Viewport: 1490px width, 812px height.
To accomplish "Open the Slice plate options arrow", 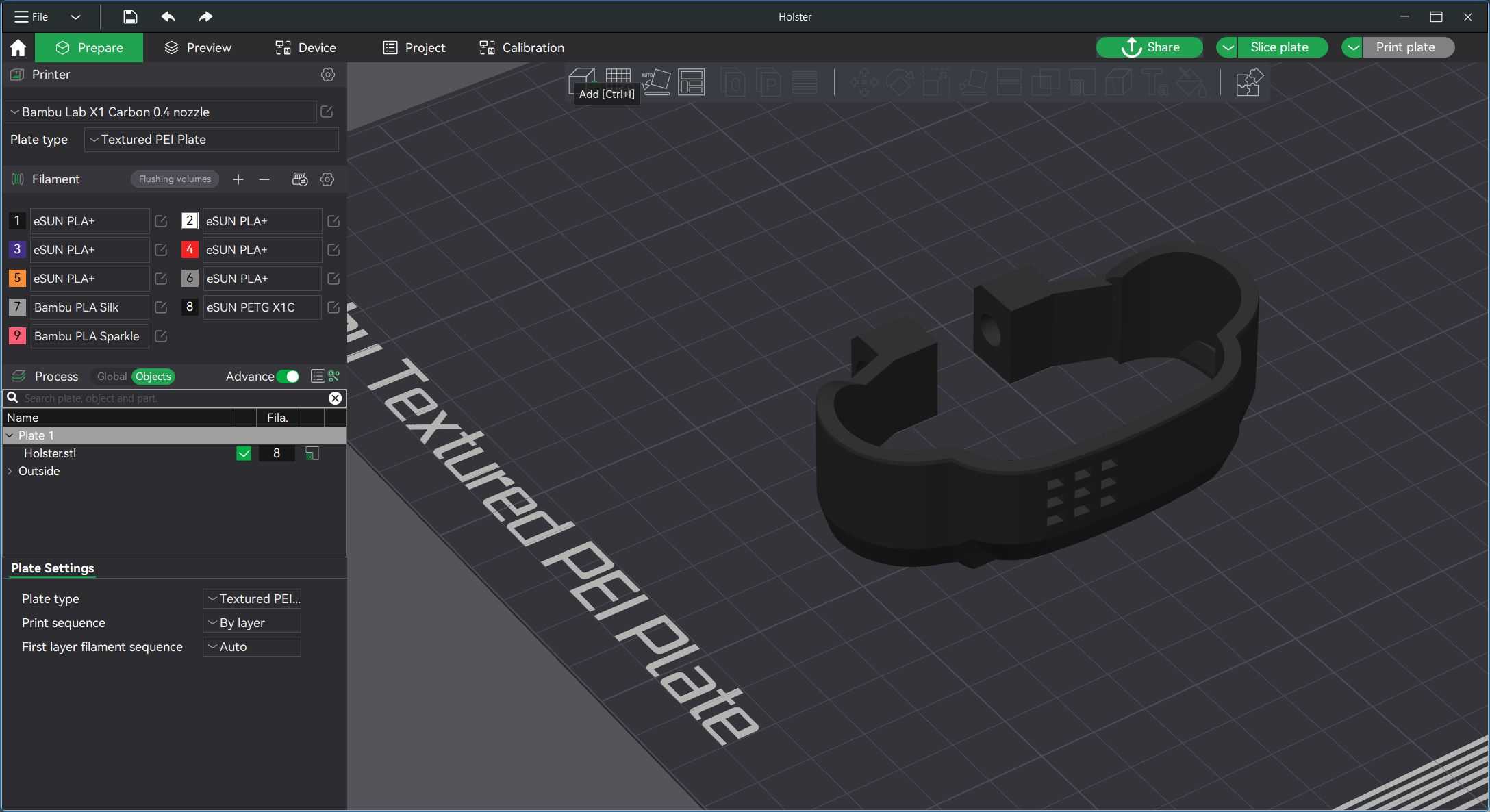I will point(1228,47).
